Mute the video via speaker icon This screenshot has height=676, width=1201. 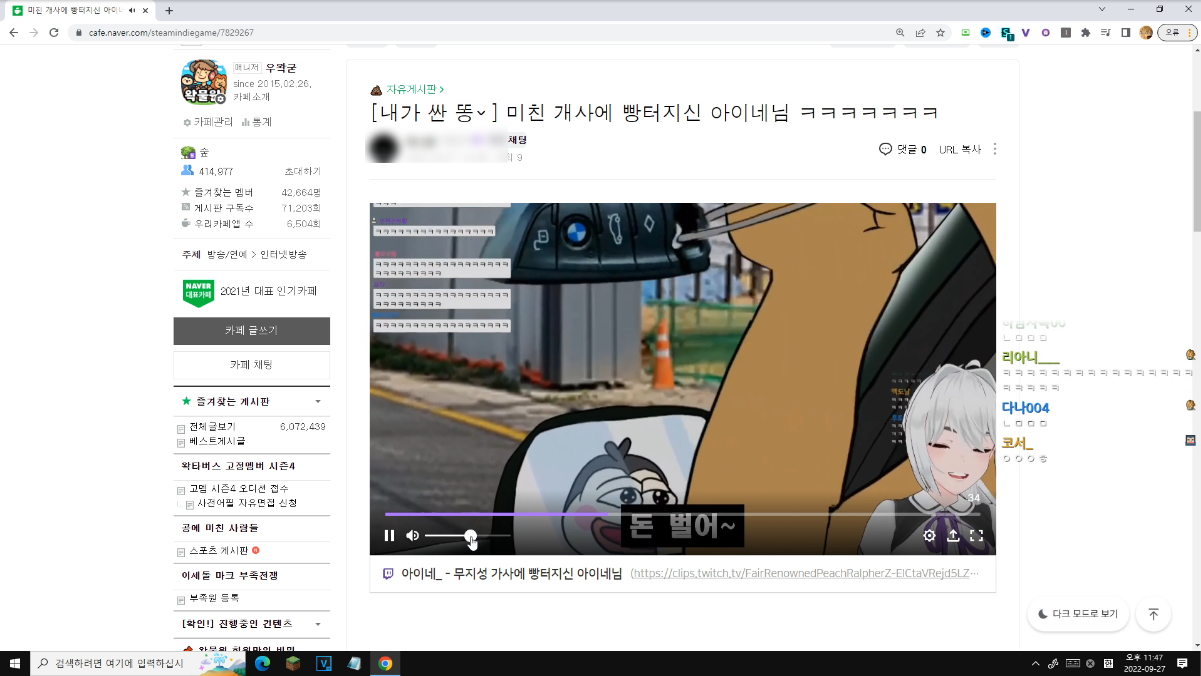(x=412, y=536)
